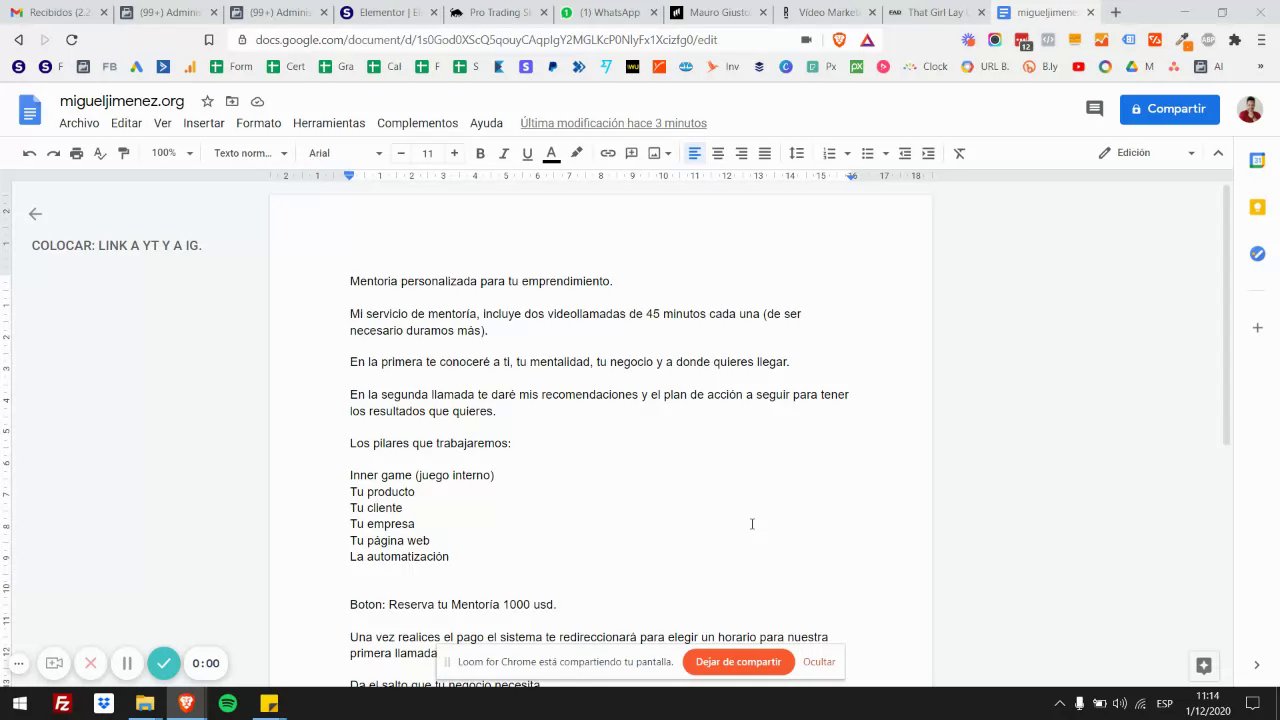Viewport: 1280px width, 720px height.
Task: Expand bulleted list style dropdown arrow
Action: [886, 153]
